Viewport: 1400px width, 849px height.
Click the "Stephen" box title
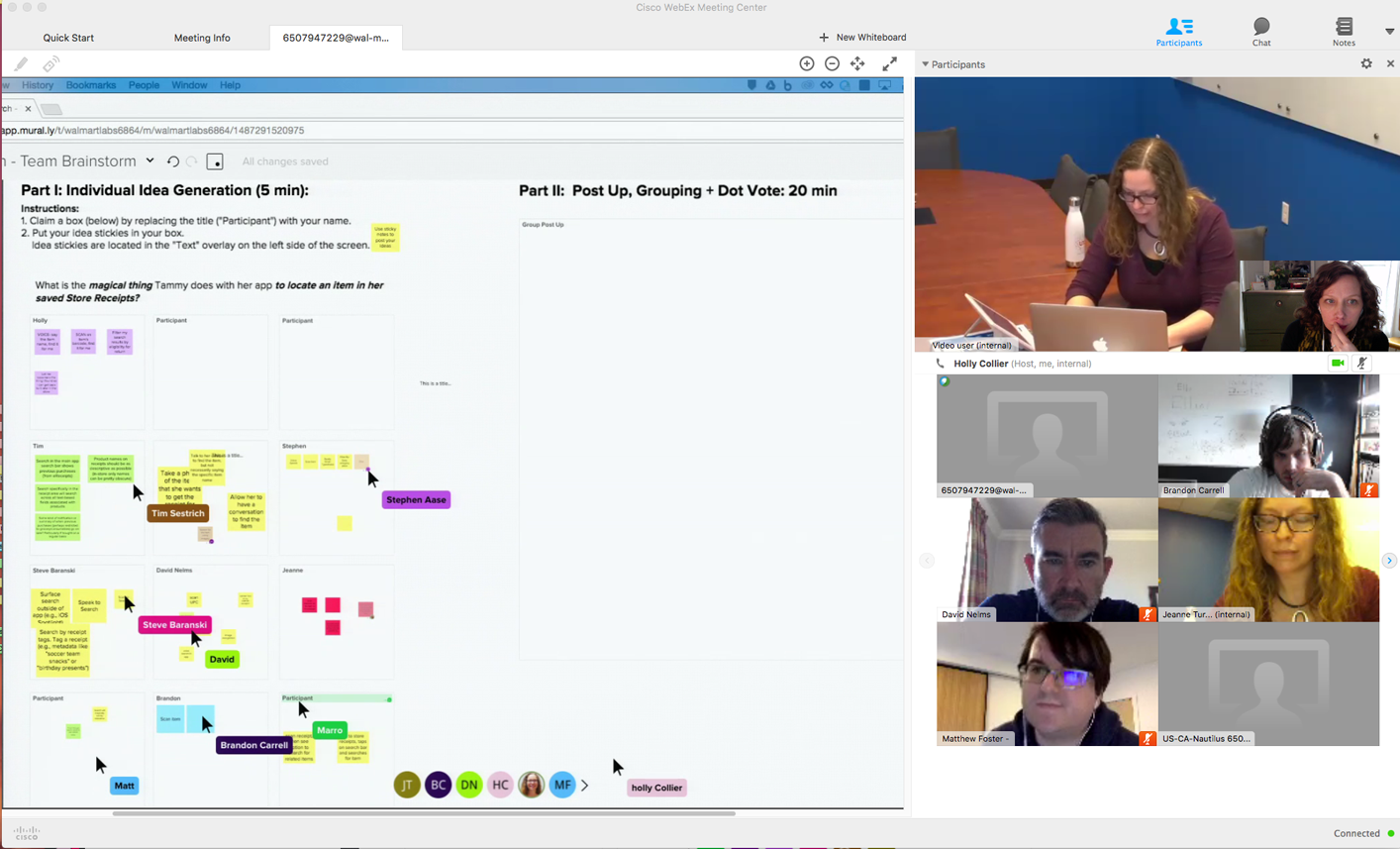point(294,446)
